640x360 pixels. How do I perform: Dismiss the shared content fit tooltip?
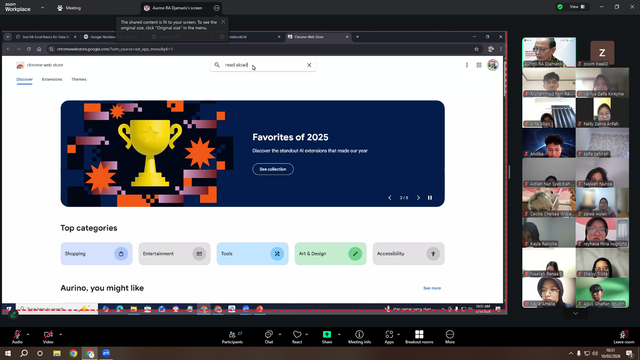coord(223,22)
